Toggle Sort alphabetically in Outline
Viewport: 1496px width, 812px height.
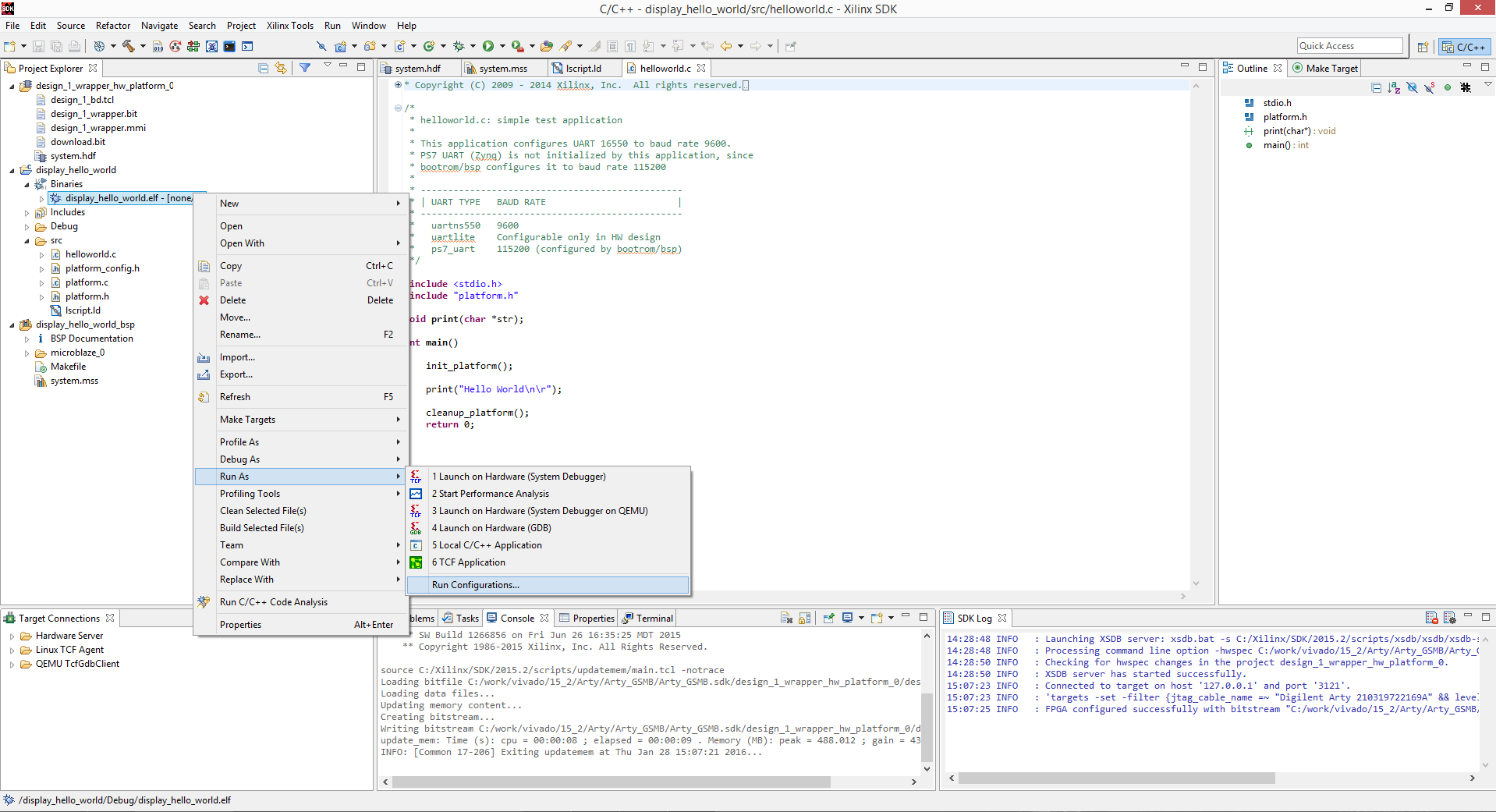(1394, 88)
